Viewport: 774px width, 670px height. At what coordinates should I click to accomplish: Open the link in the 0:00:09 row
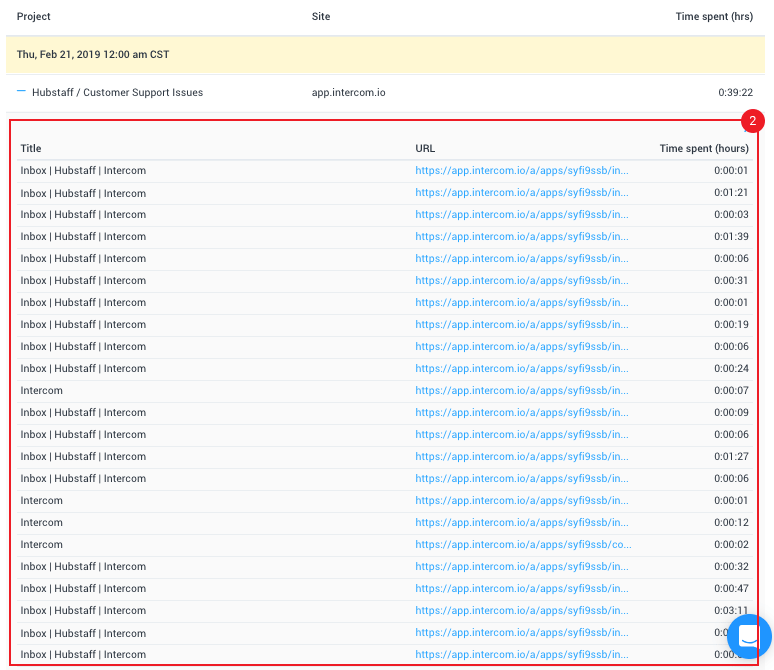pos(522,412)
